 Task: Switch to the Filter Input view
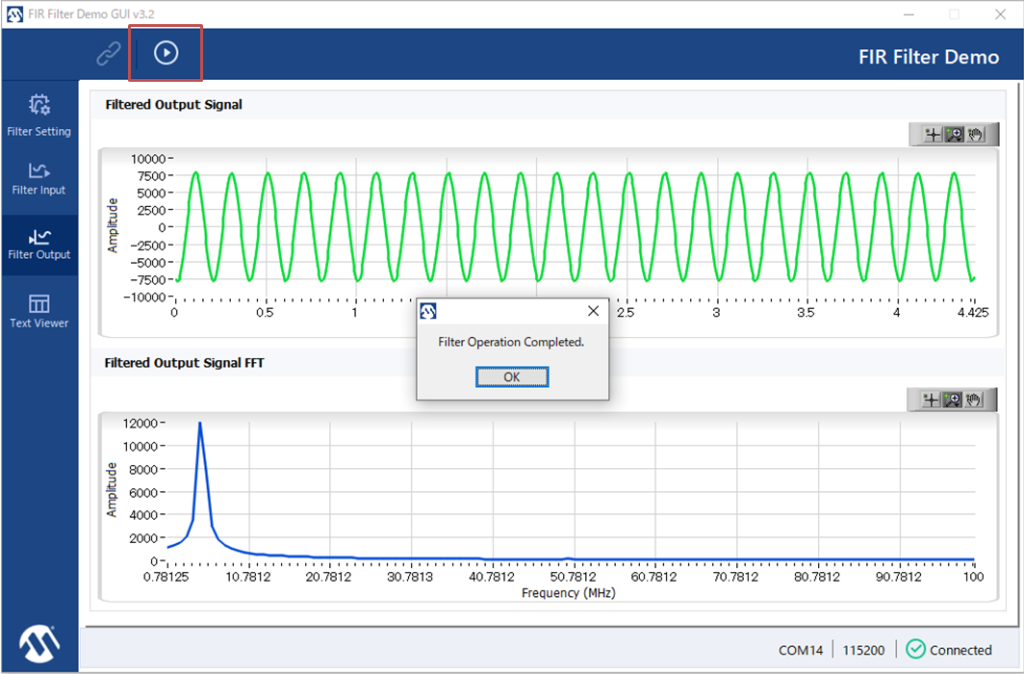coord(39,178)
